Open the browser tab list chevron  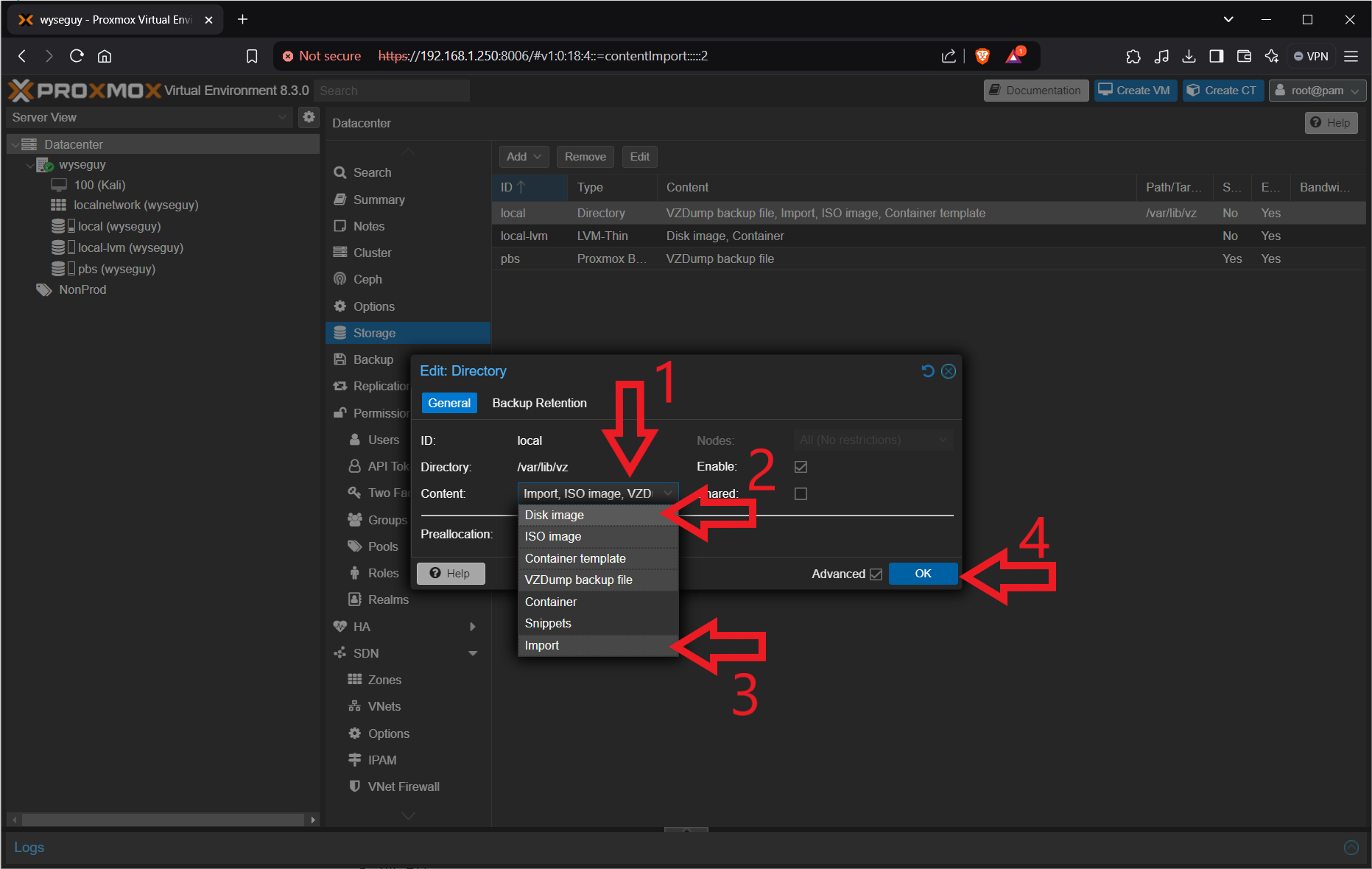(1228, 19)
